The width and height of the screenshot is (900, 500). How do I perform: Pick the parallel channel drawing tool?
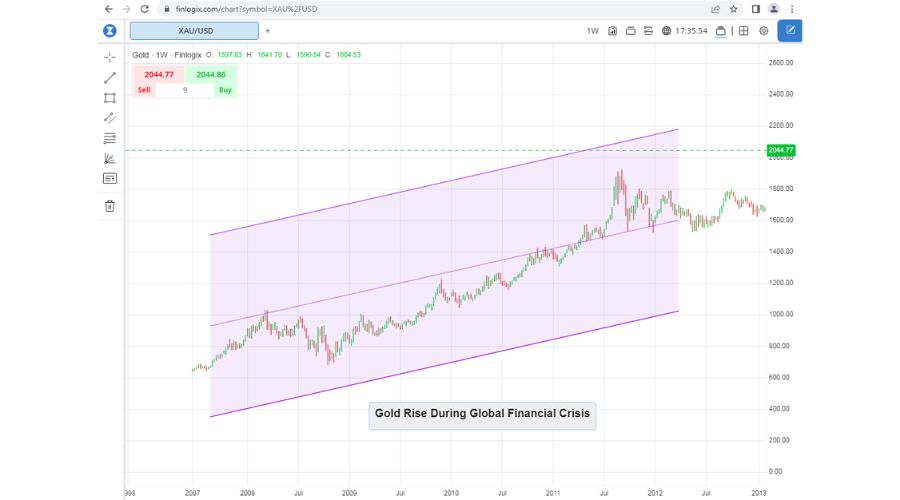110,118
